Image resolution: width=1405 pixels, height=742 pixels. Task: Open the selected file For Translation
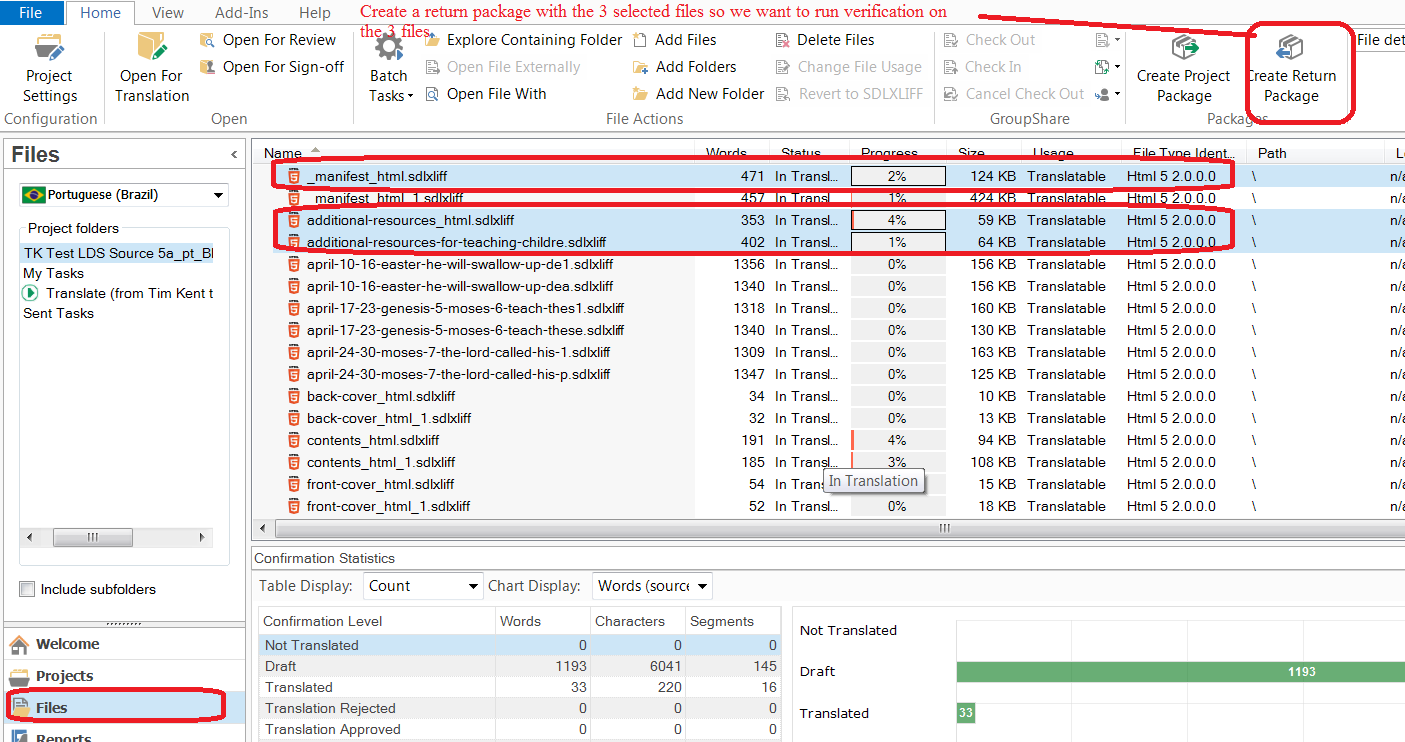pyautogui.click(x=151, y=70)
